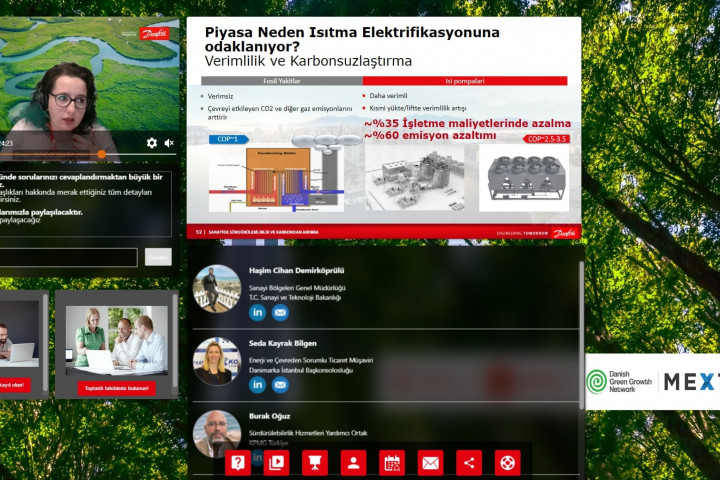Click the 'Danimarka İstanbul Başkonsolosluğu' text
The width and height of the screenshot is (720, 480).
pyautogui.click(x=301, y=370)
